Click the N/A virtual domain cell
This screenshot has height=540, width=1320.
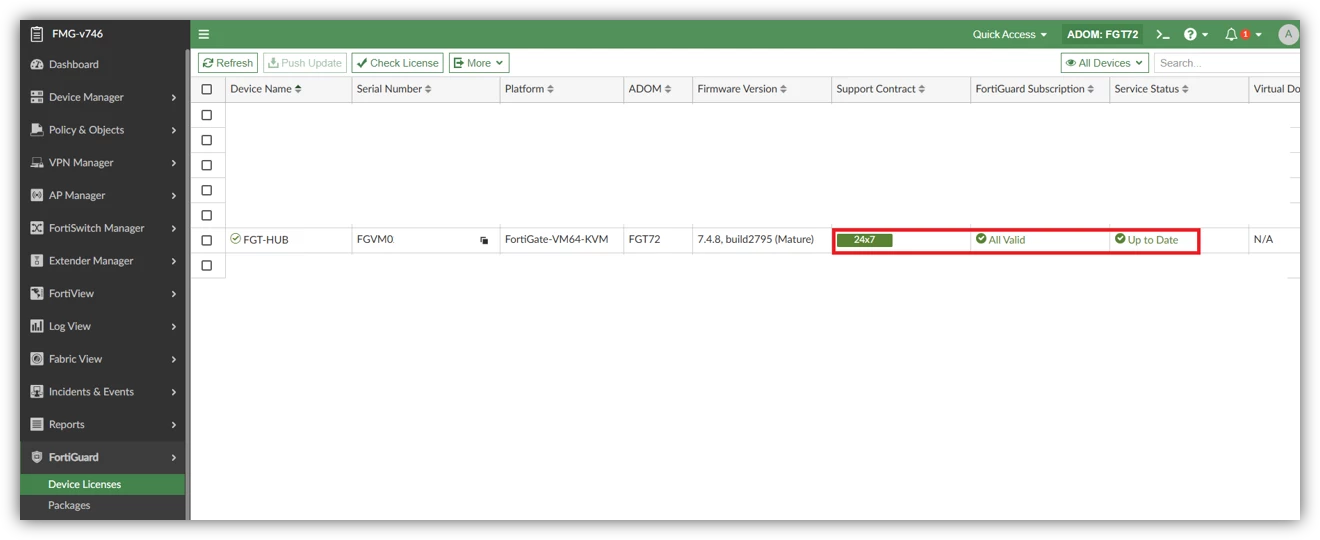[1263, 240]
